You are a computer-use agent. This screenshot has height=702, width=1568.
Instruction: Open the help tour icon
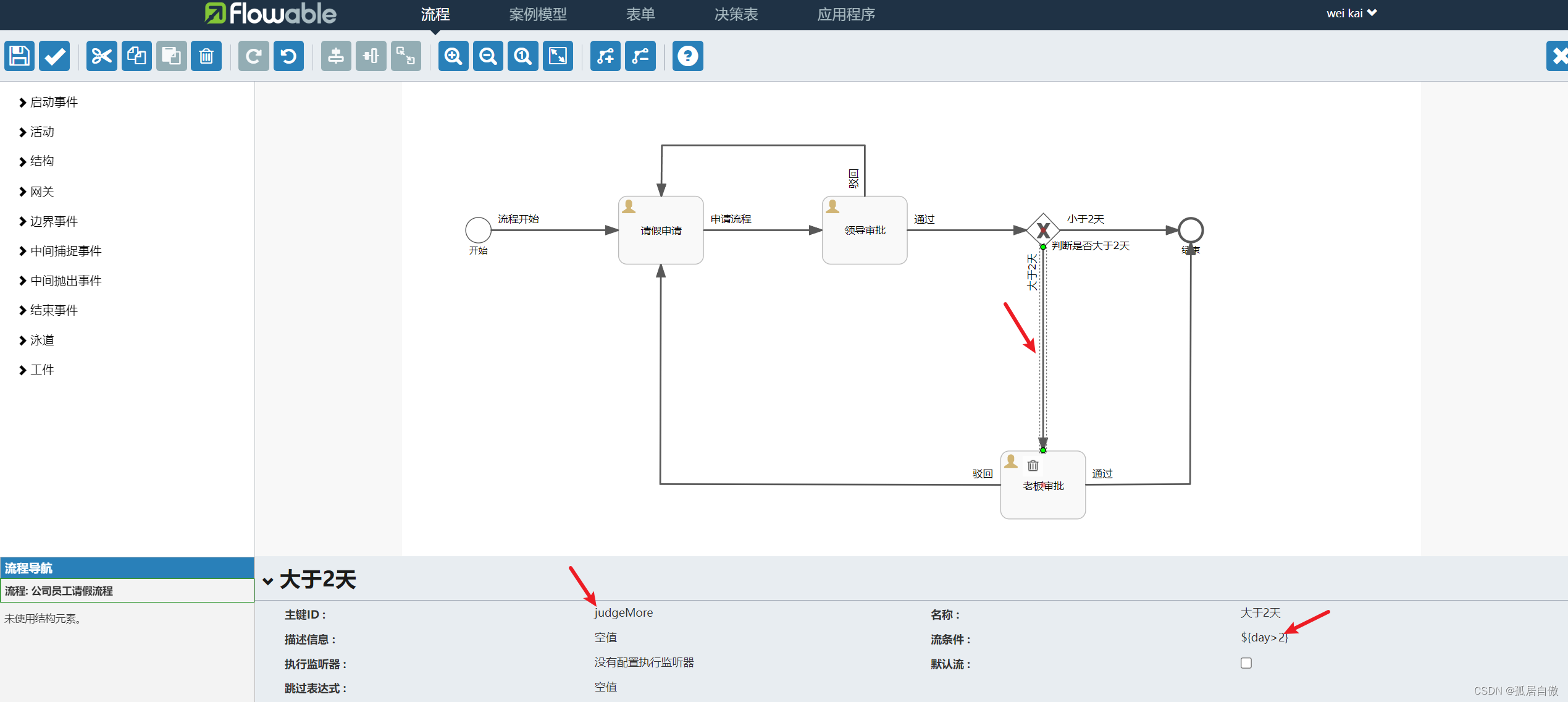(687, 56)
